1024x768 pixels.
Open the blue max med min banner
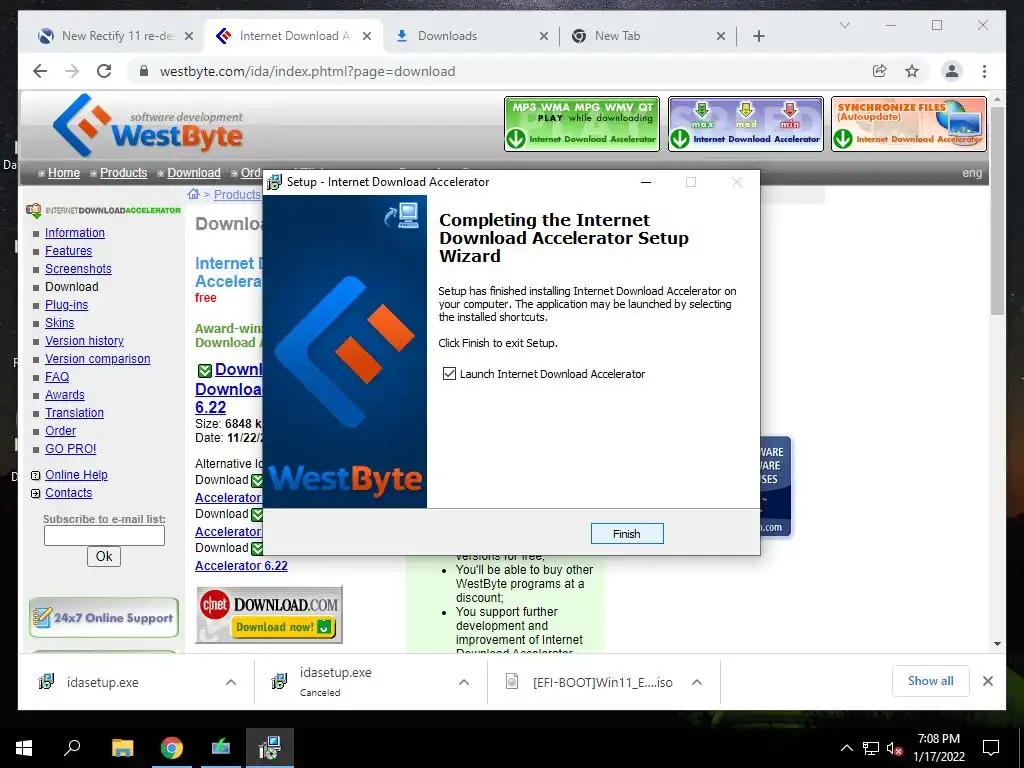(x=745, y=124)
